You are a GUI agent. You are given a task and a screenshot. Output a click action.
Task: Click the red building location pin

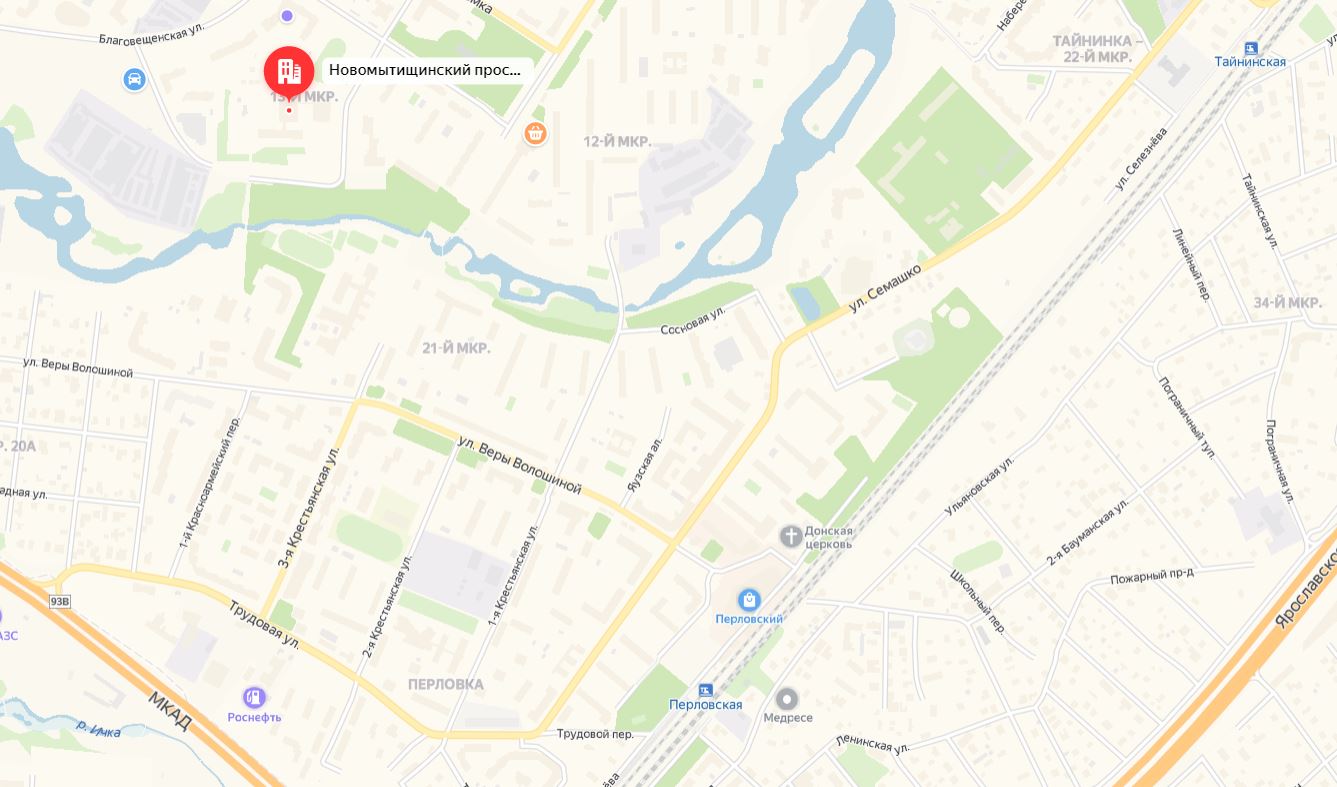(x=289, y=72)
